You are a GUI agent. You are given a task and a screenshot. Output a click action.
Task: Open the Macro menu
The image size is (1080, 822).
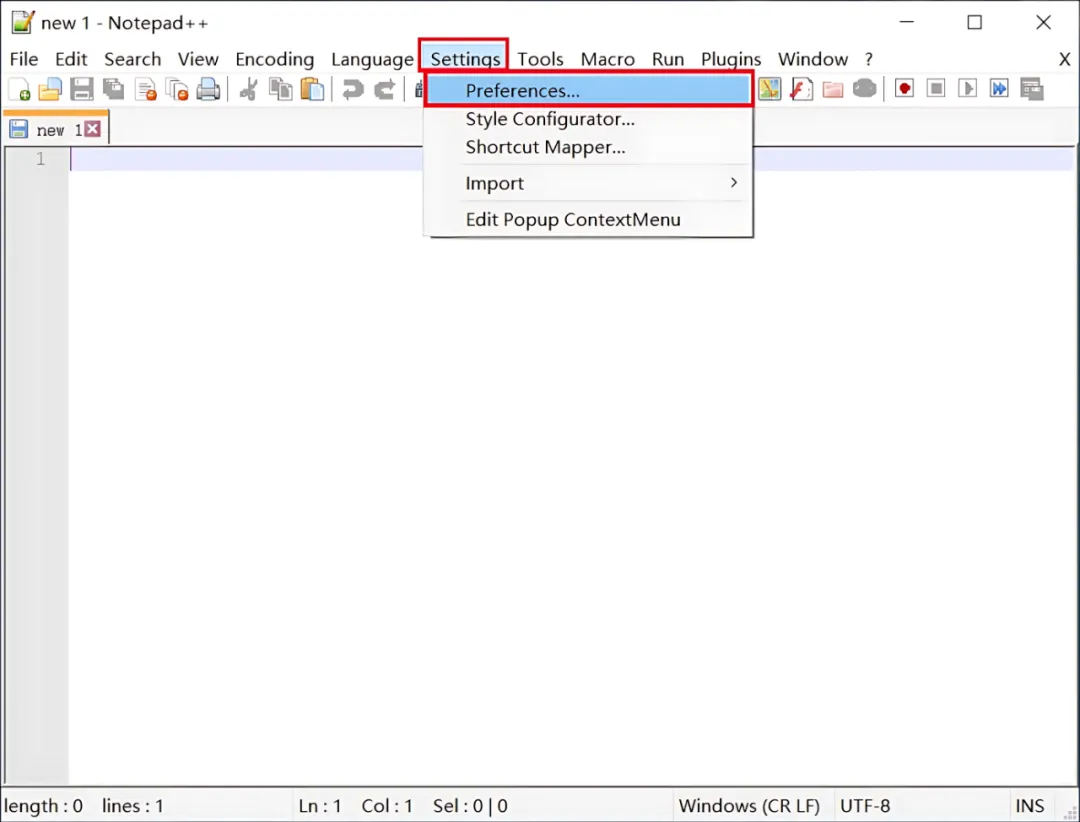(607, 59)
